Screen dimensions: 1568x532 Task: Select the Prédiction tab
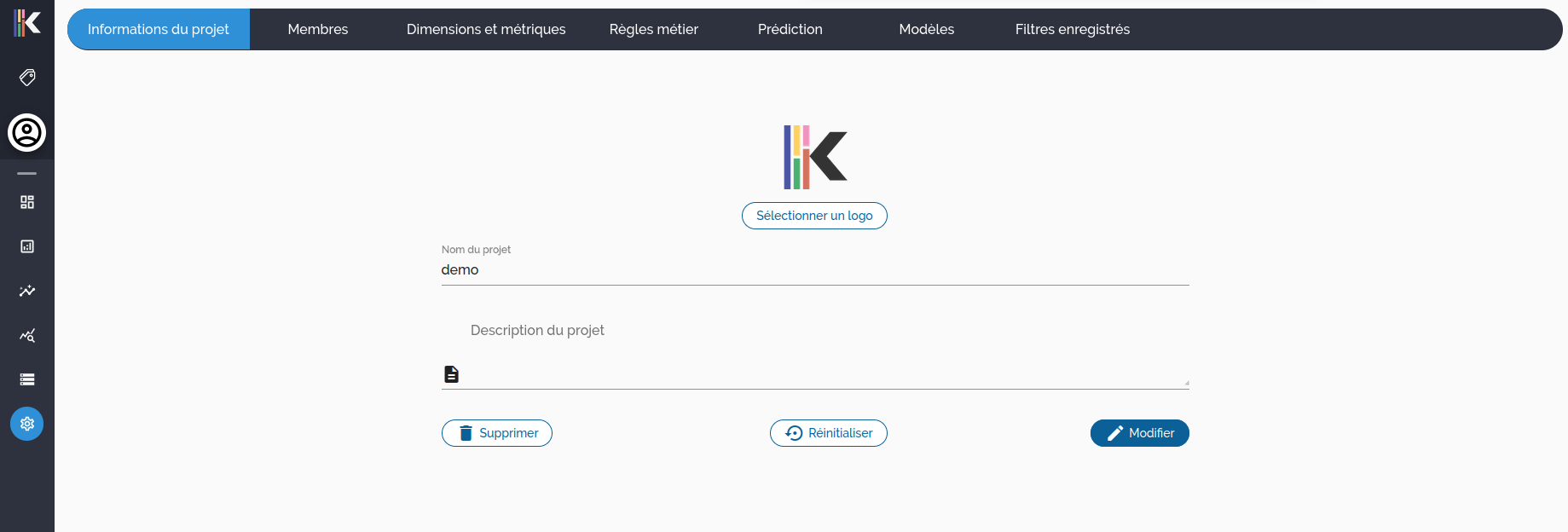[x=790, y=30]
